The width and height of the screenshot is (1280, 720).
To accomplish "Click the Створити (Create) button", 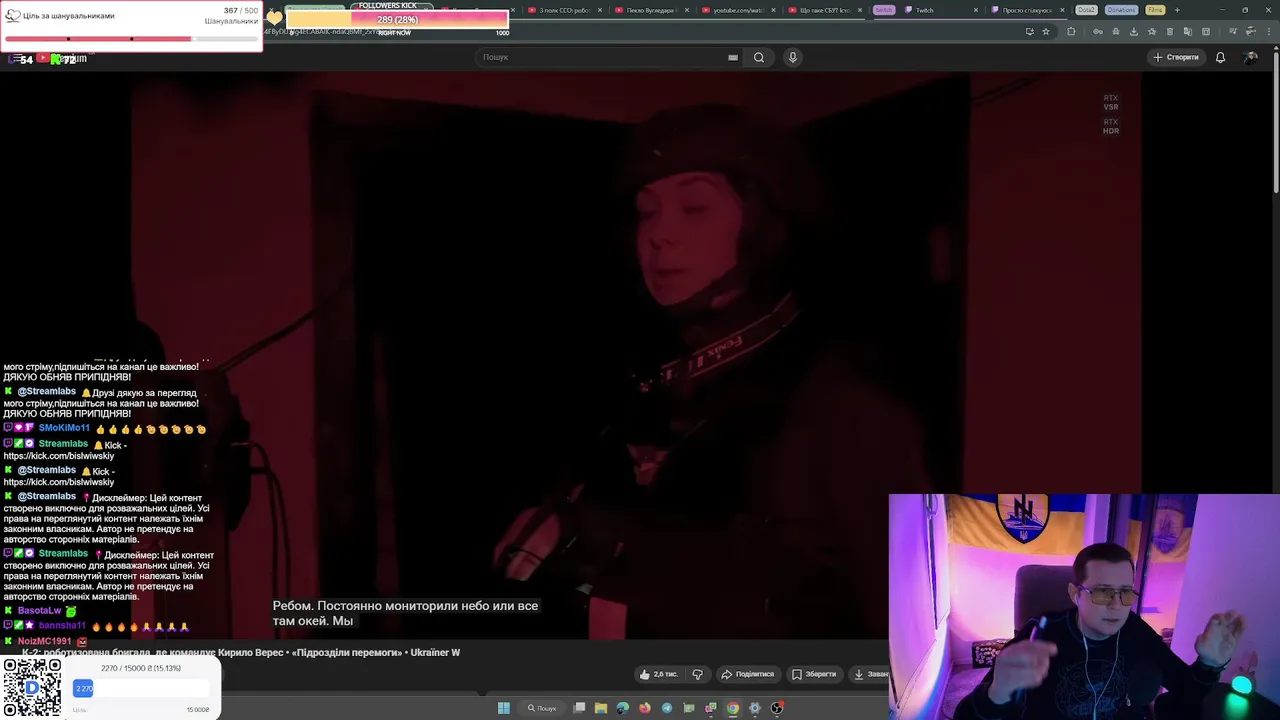I will [x=1176, y=57].
